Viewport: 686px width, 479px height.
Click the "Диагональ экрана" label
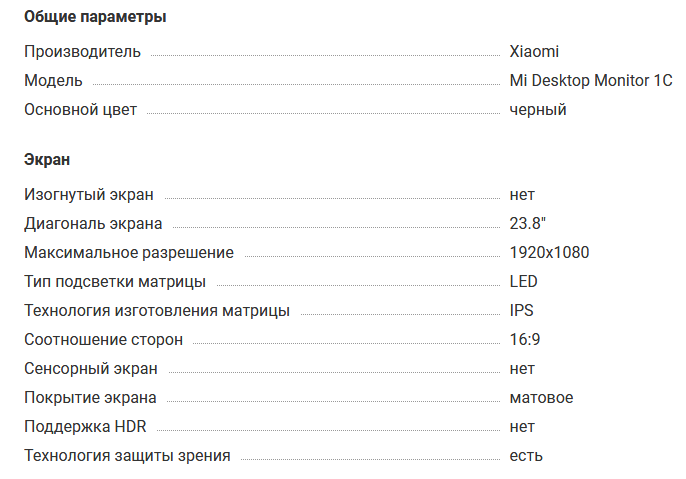tap(93, 224)
